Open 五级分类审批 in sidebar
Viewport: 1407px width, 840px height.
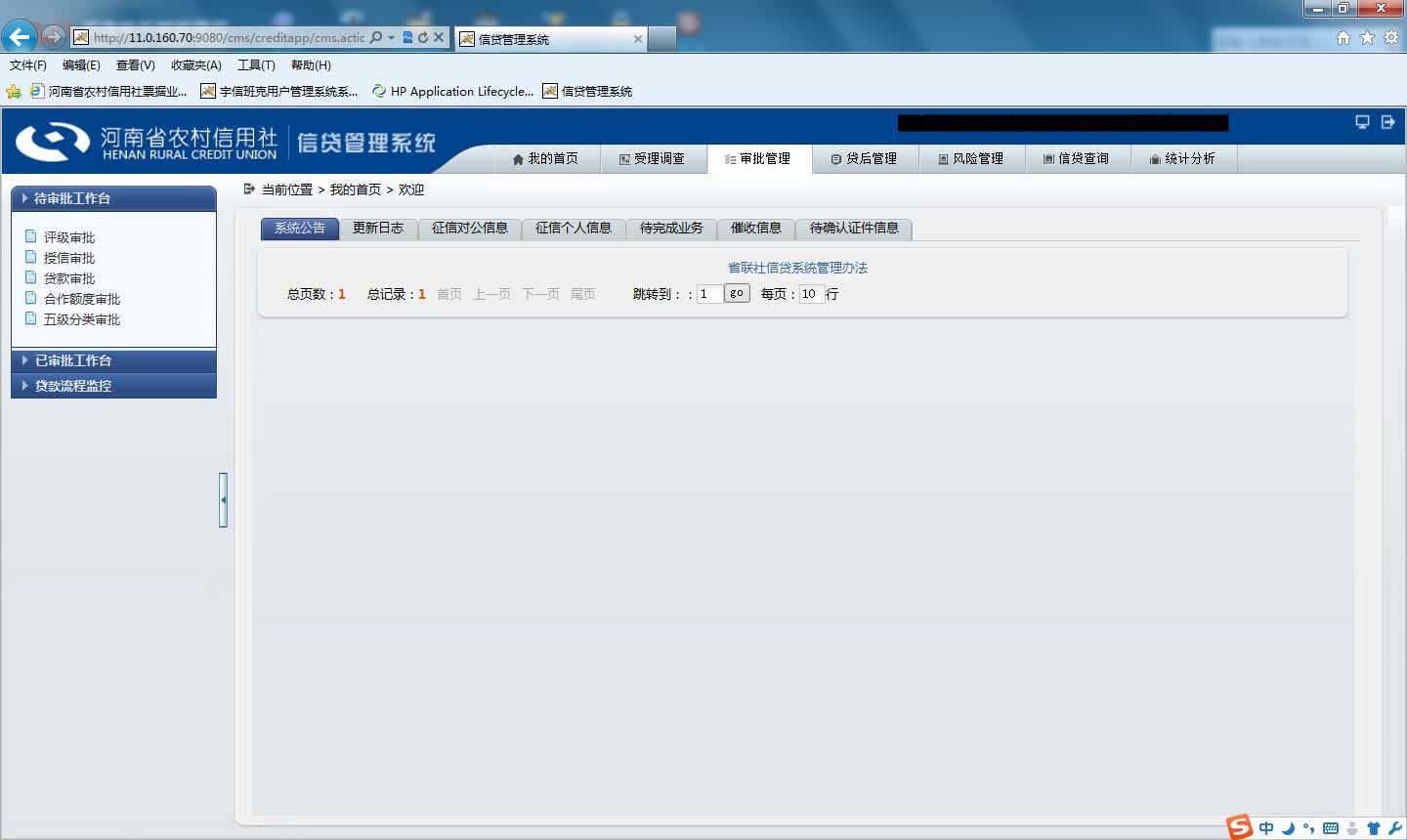pyautogui.click(x=82, y=319)
